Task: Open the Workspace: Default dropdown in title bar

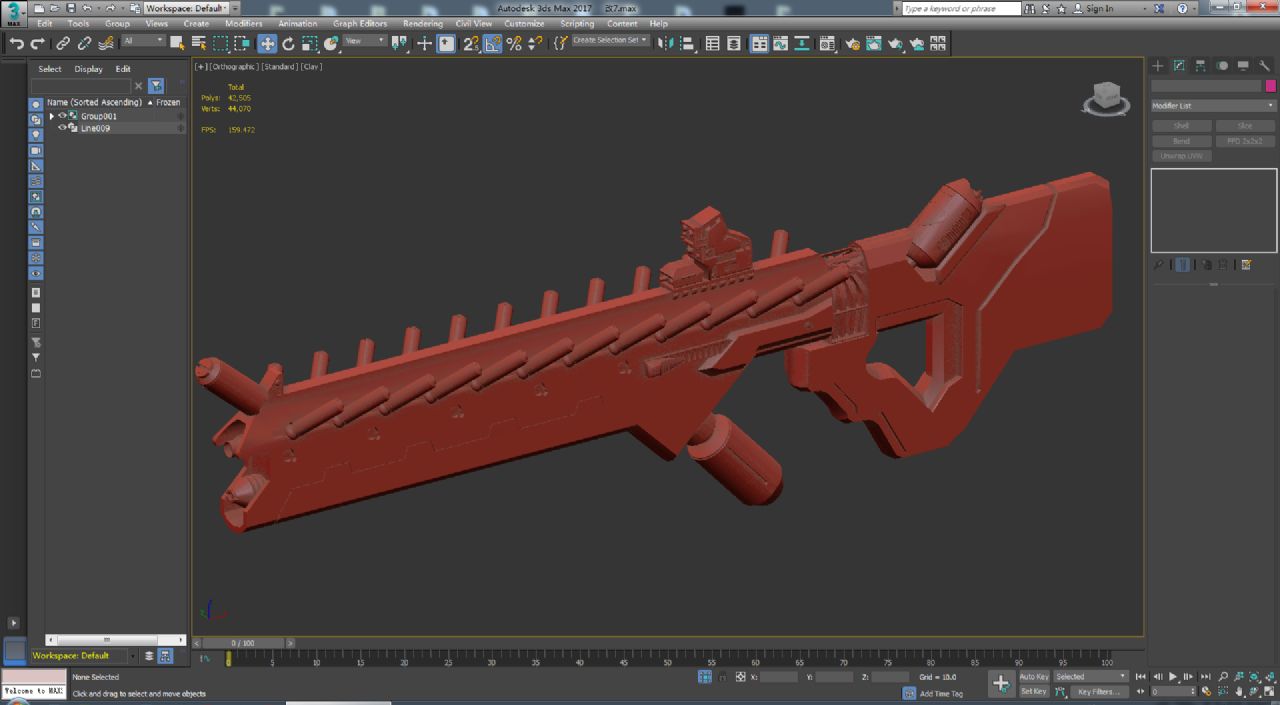Action: coord(186,8)
